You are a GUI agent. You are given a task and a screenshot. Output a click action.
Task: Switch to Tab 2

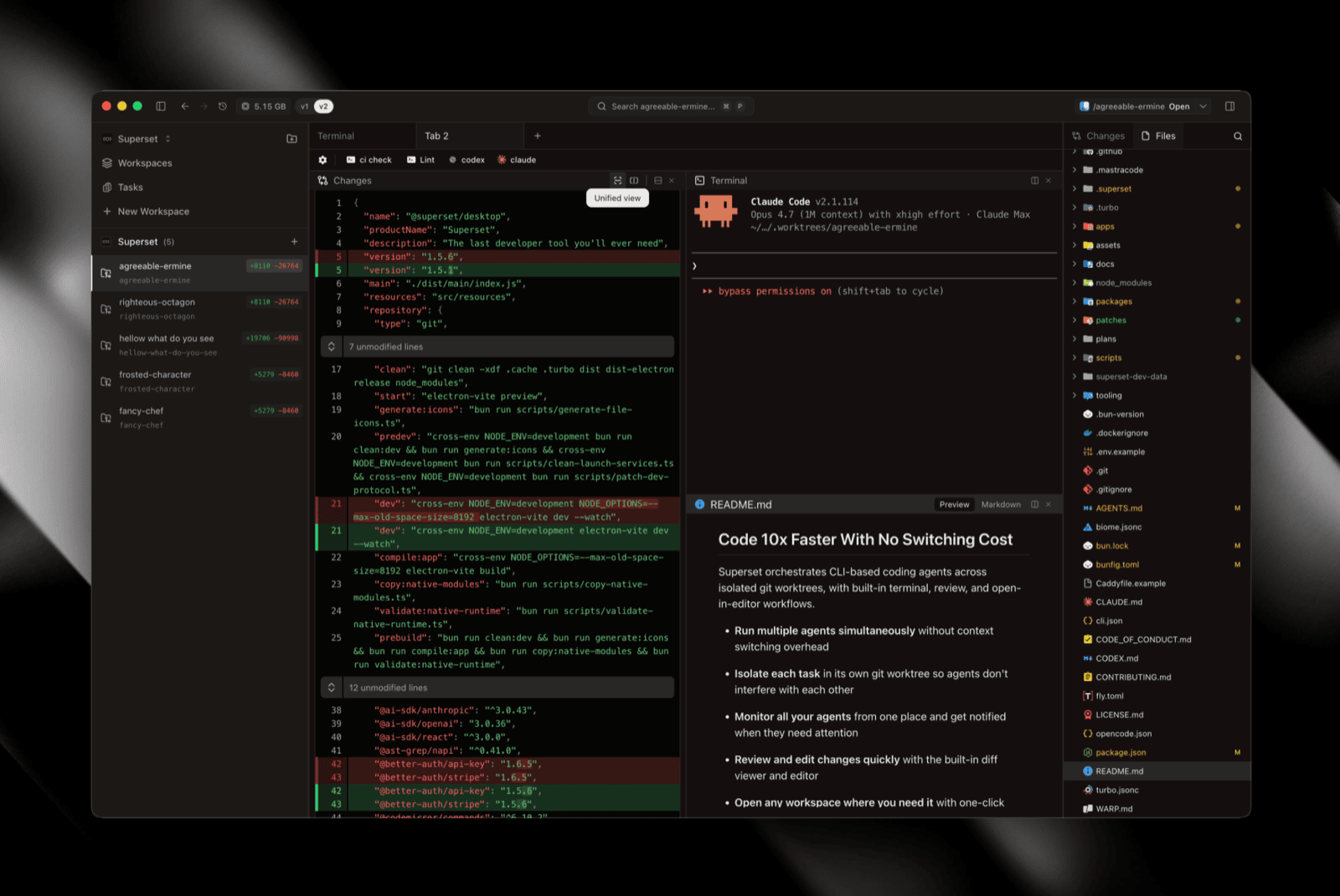tap(436, 136)
